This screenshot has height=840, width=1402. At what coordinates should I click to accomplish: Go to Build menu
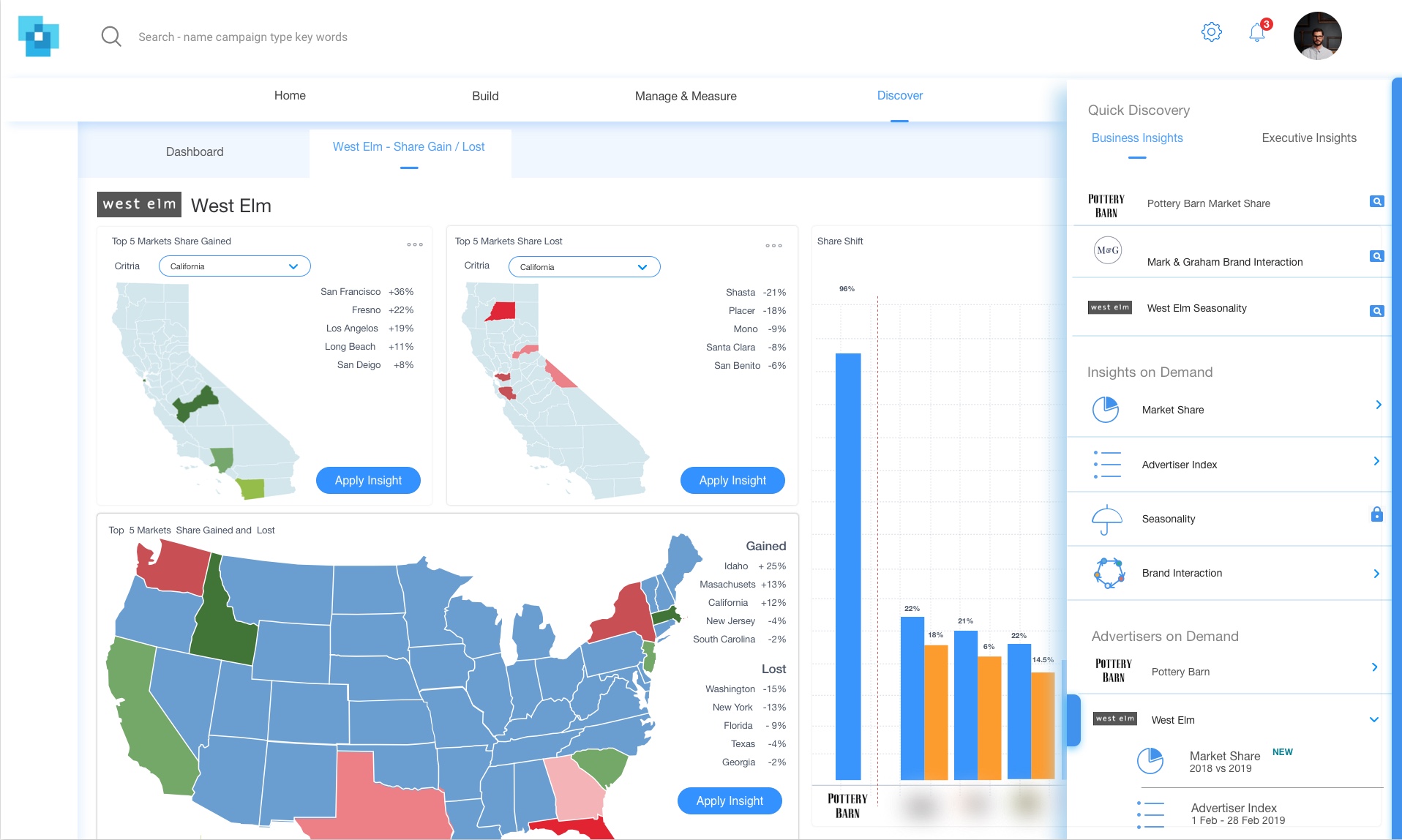click(485, 96)
